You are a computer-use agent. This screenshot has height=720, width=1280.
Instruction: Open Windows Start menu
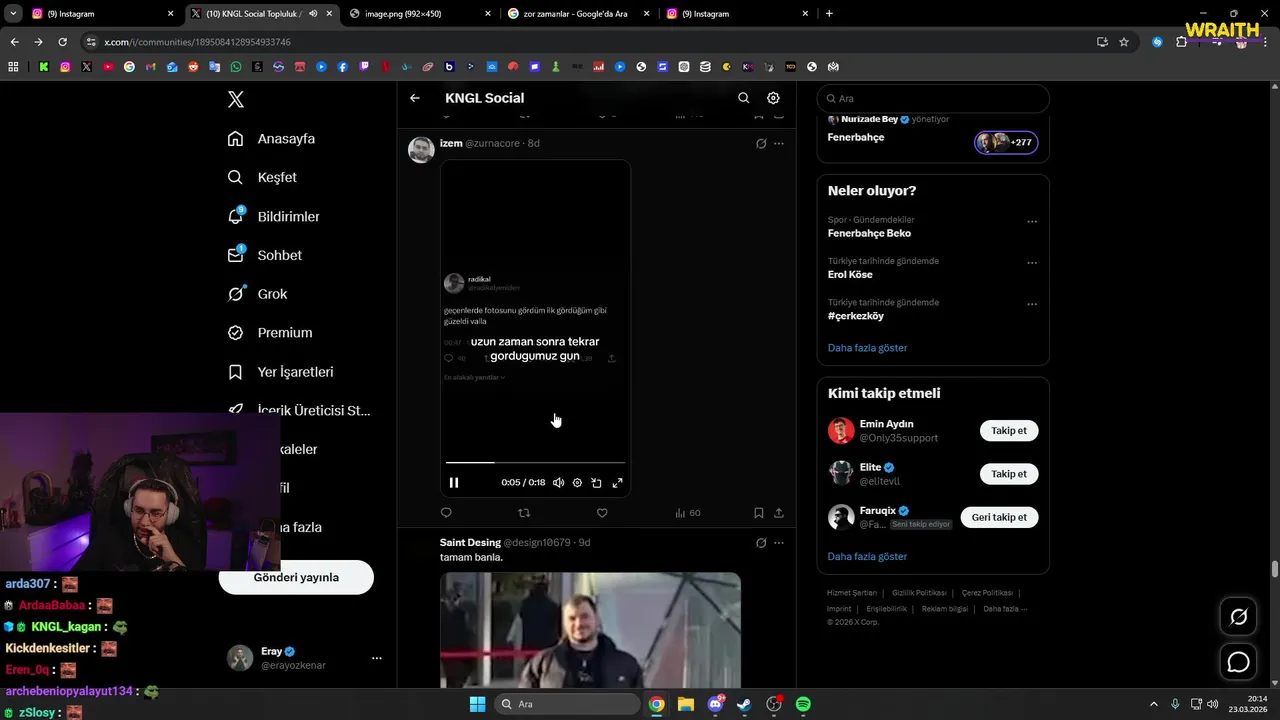pyautogui.click(x=477, y=704)
